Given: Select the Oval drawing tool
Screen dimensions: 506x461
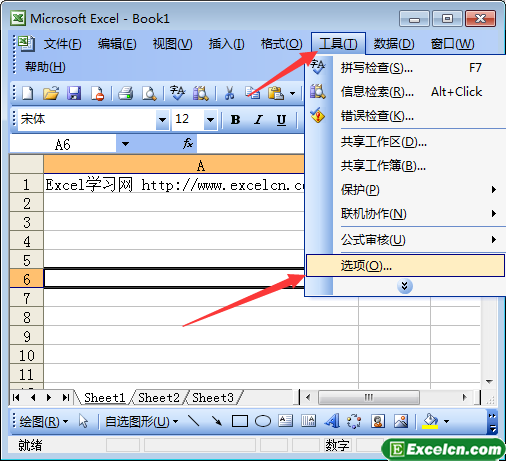Looking at the screenshot, I should [263, 421].
